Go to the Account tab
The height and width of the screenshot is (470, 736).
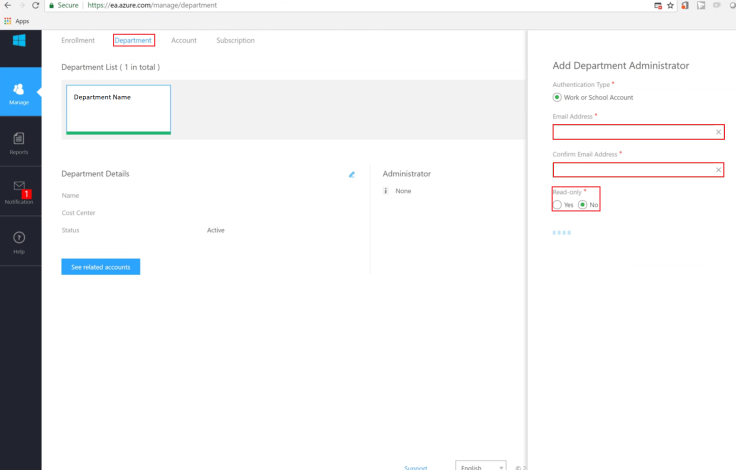pos(184,41)
